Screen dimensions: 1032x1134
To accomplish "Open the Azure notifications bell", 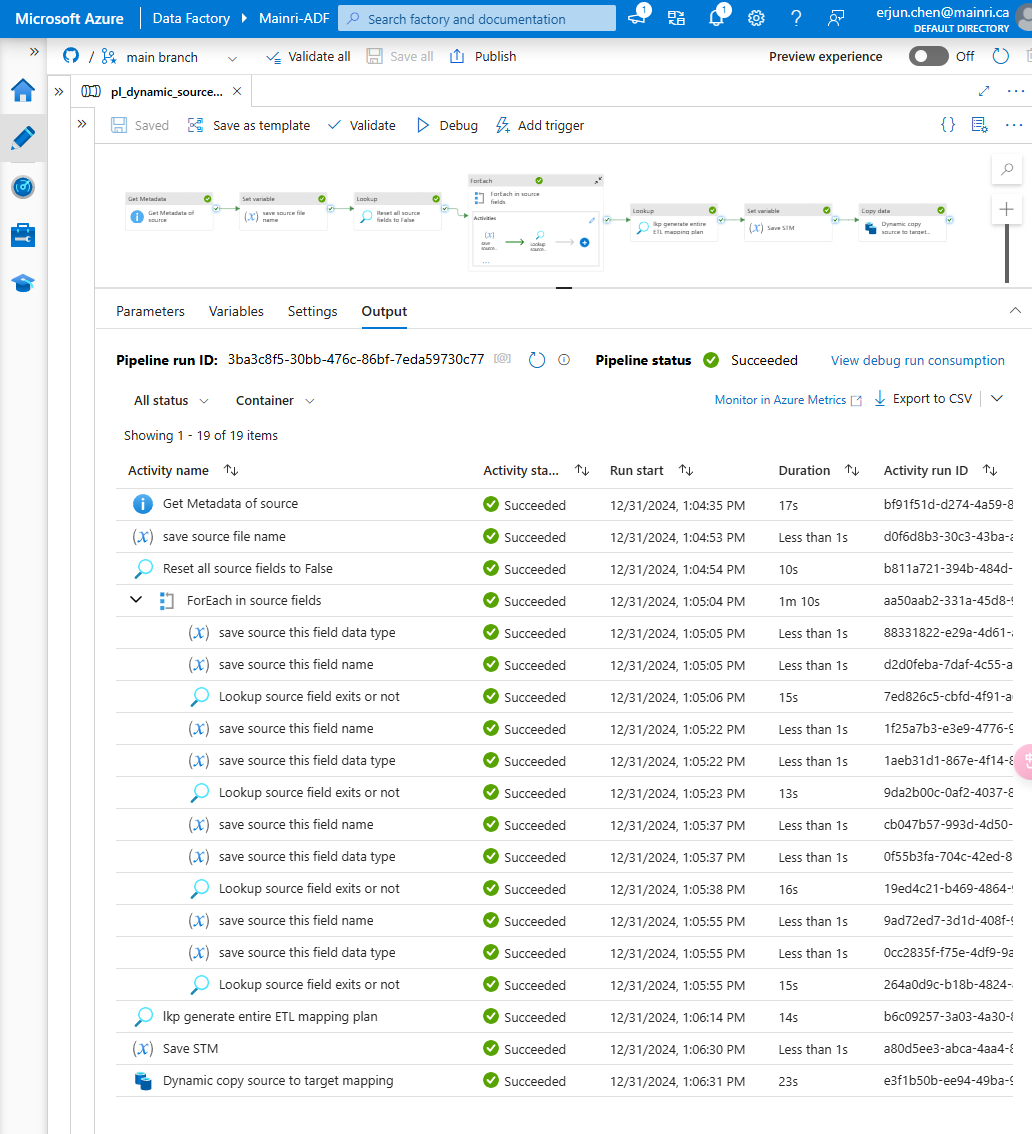I will pos(716,17).
